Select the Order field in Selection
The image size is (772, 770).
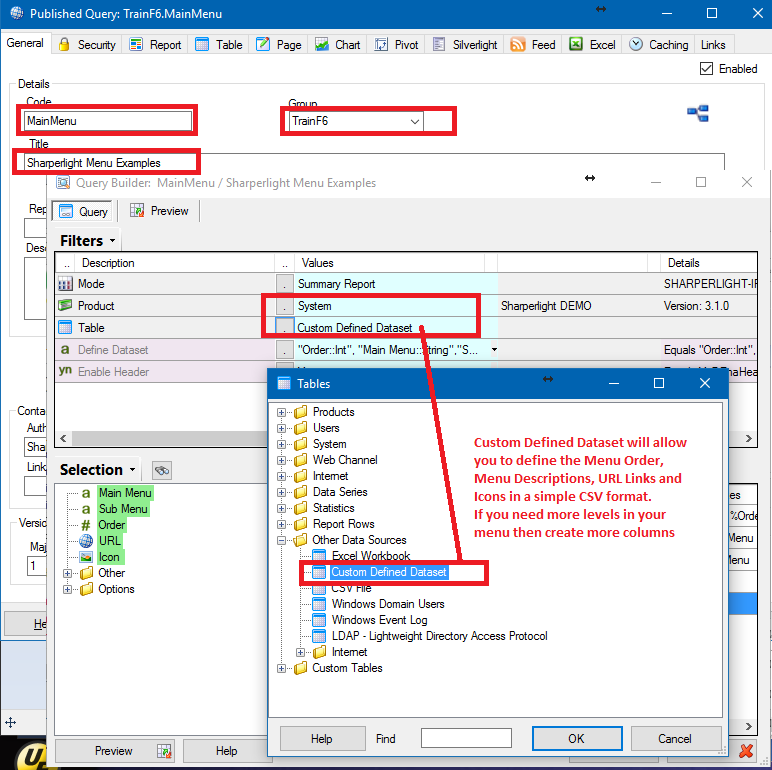pos(112,525)
